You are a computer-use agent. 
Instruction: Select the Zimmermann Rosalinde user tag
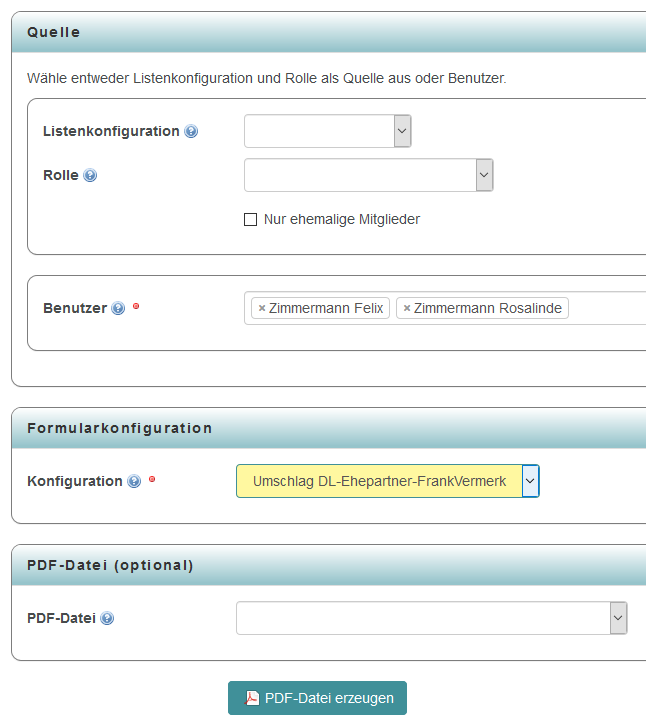pos(488,309)
